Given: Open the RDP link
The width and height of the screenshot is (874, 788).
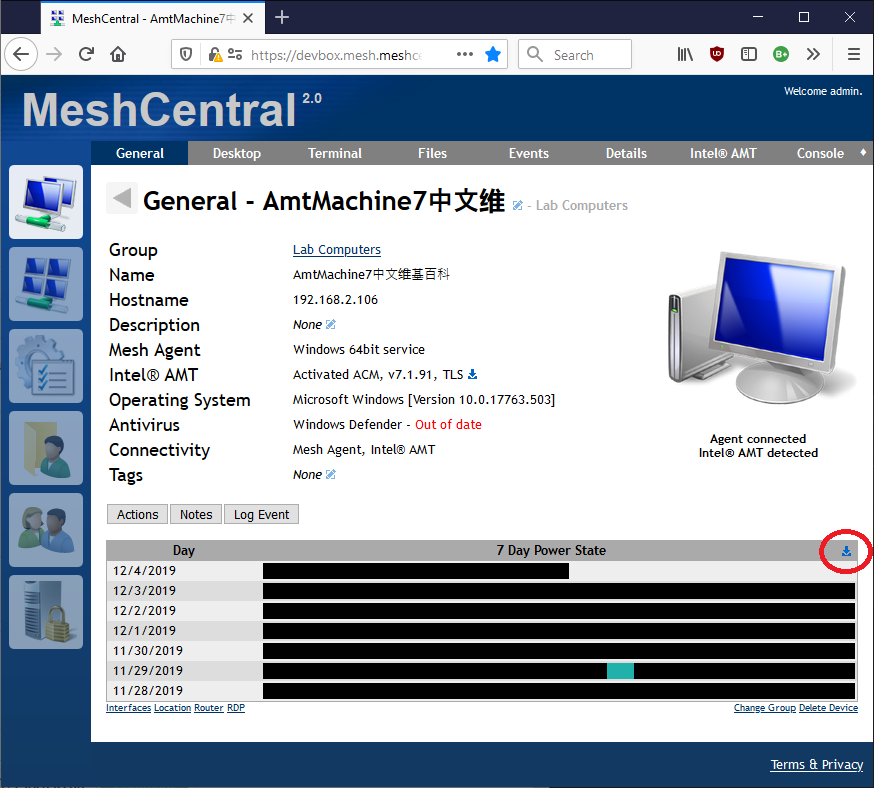Looking at the screenshot, I should tap(236, 708).
